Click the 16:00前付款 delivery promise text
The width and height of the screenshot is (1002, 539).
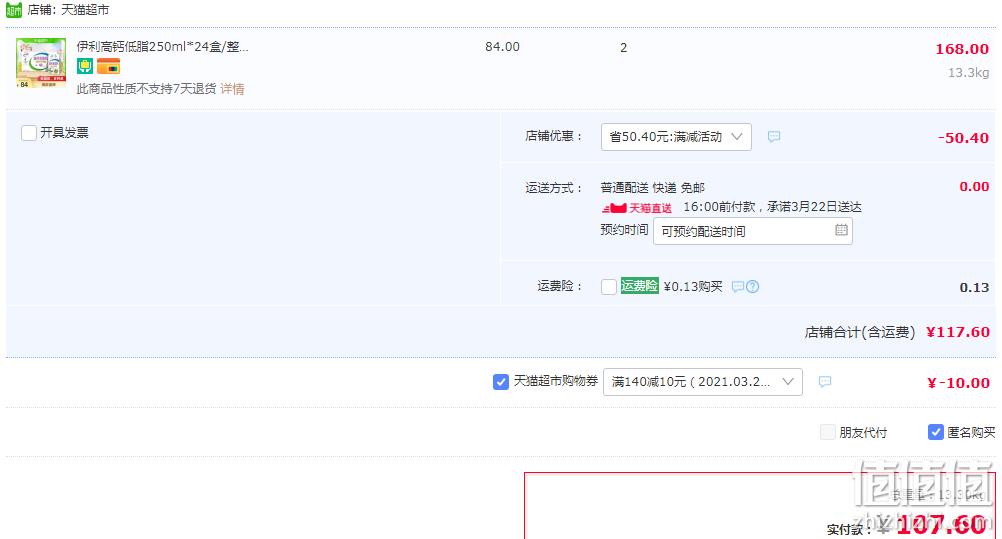click(x=772, y=207)
